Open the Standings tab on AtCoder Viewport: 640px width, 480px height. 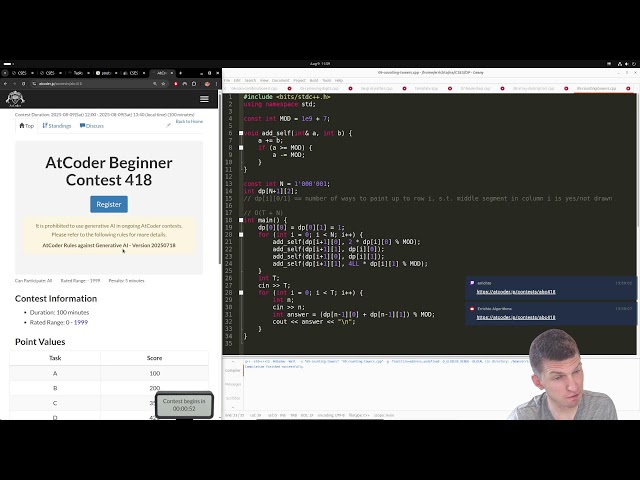coord(57,126)
